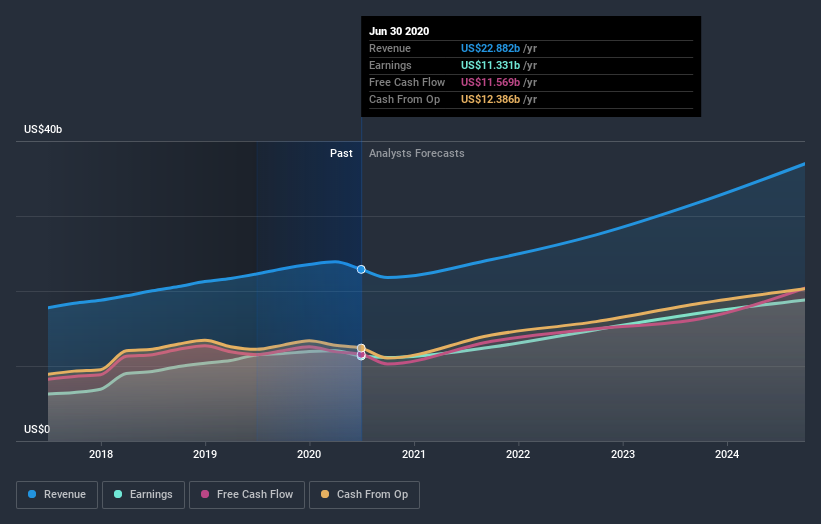The width and height of the screenshot is (821, 524).
Task: Click the Past section label
Action: (341, 153)
